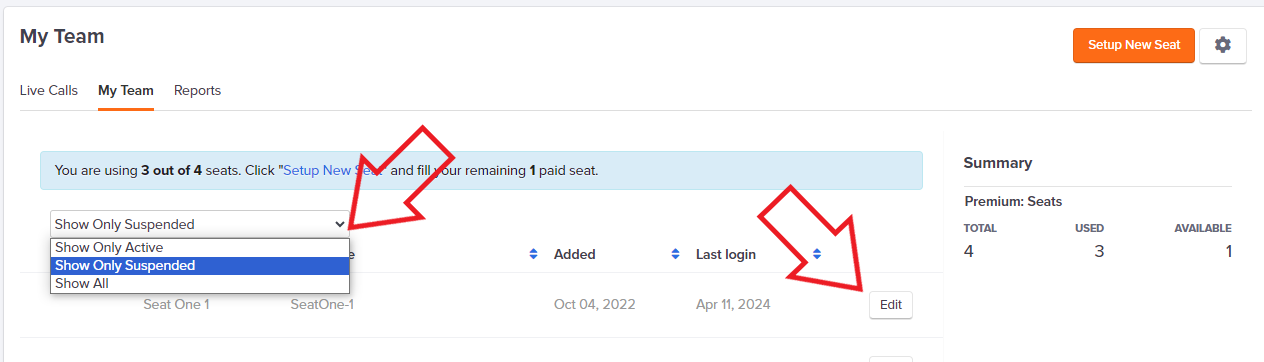Image resolution: width=1264 pixels, height=362 pixels.
Task: Click the orange Setup New Seat button
Action: click(1134, 45)
